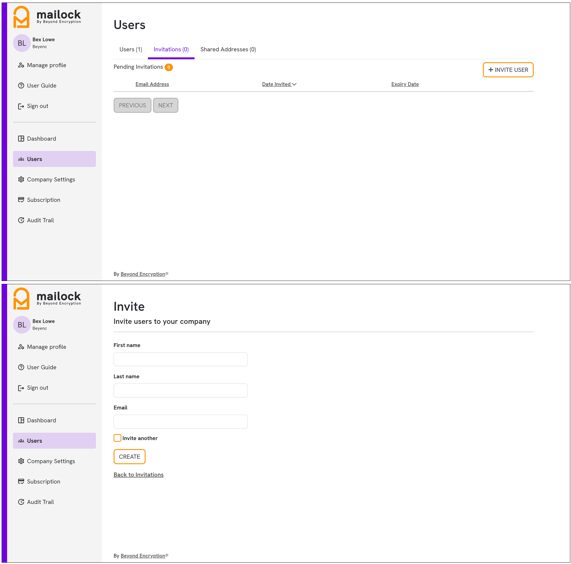
Task: Click the NEXT pagination button
Action: pos(166,106)
